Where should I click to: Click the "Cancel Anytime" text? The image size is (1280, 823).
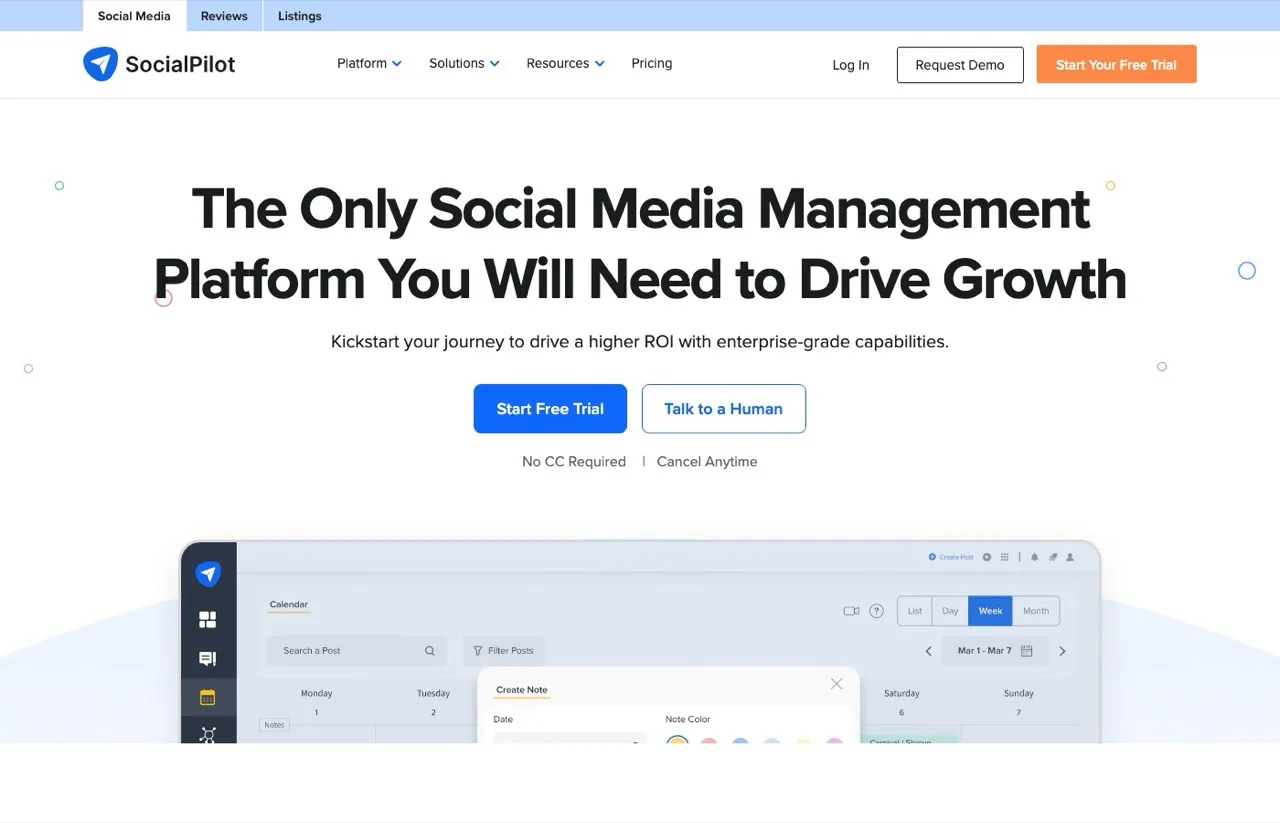pyautogui.click(x=707, y=461)
